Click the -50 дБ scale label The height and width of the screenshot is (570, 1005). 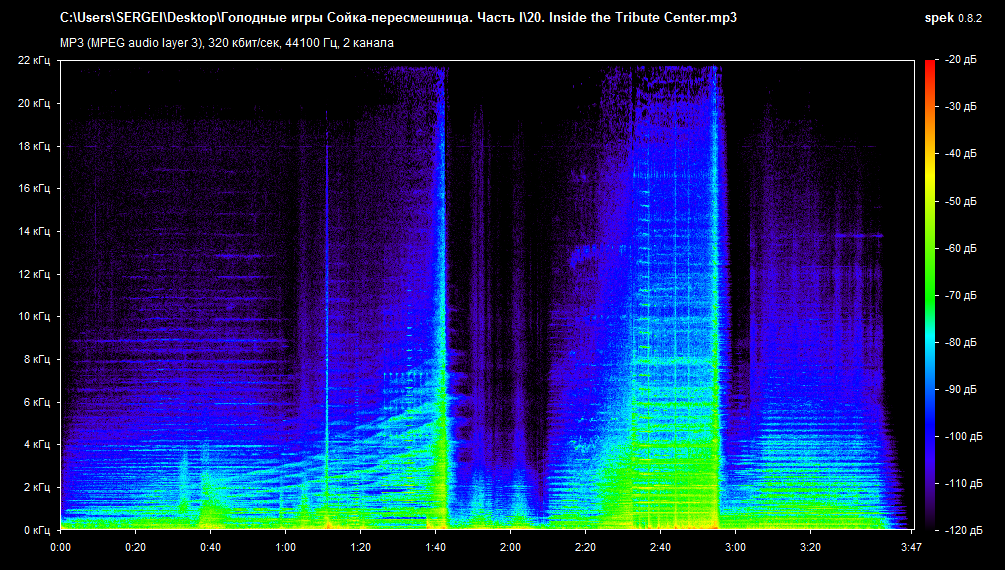[961, 201]
